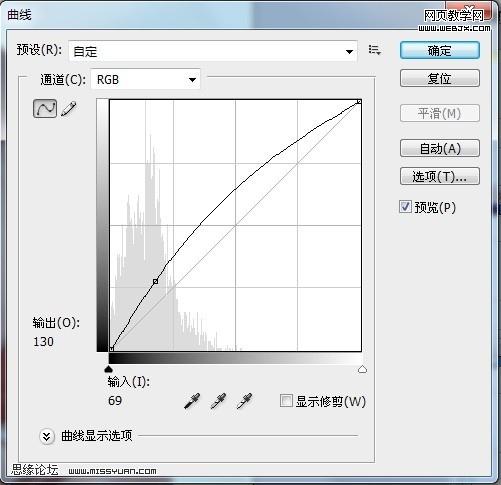This screenshot has width=501, height=485.
Task: Expand 曲线显示选项 section
Action: (46, 436)
